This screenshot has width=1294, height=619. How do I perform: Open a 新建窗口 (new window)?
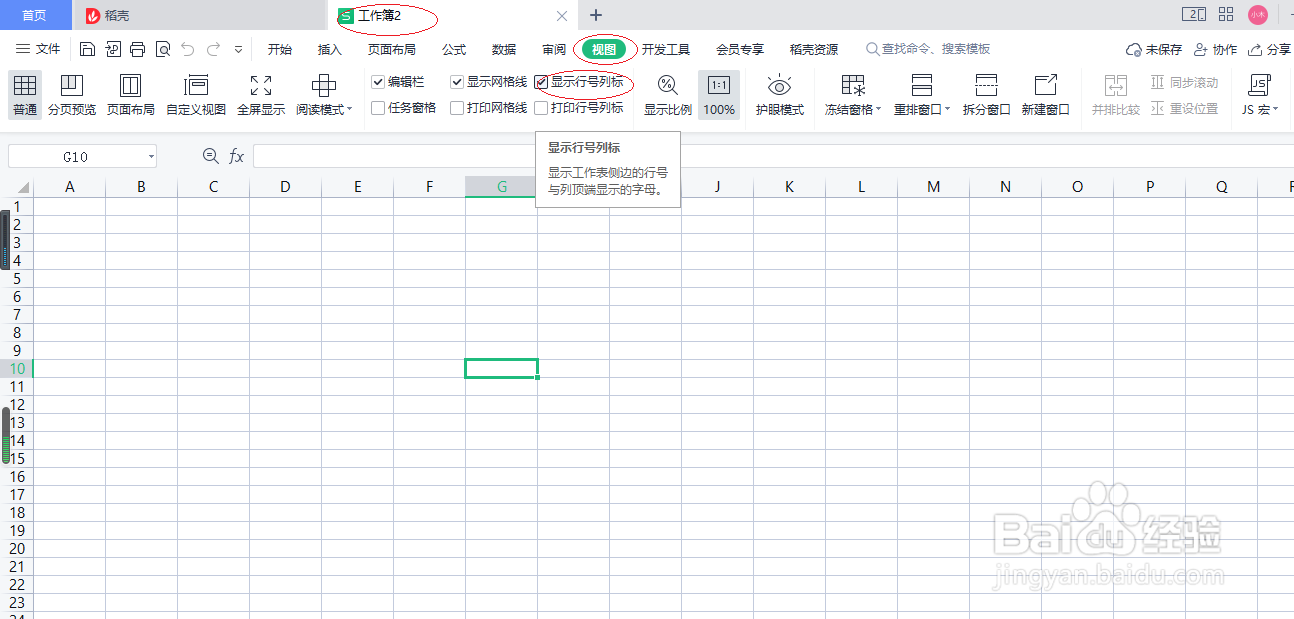pos(1044,95)
